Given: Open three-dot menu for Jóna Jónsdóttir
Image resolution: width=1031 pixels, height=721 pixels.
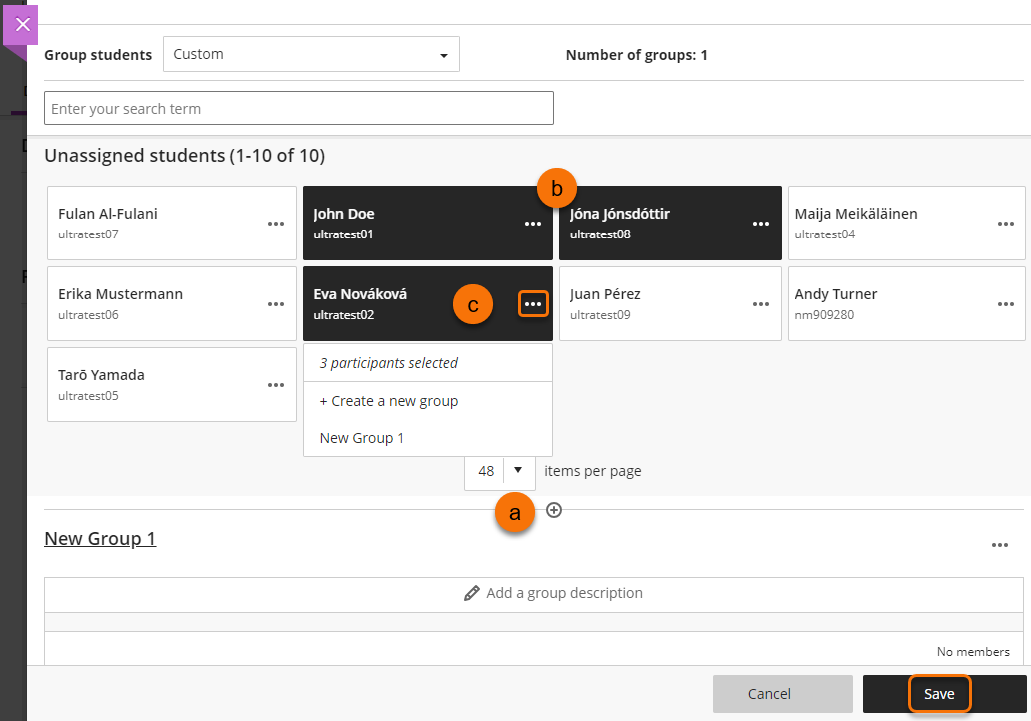Looking at the screenshot, I should 761,224.
